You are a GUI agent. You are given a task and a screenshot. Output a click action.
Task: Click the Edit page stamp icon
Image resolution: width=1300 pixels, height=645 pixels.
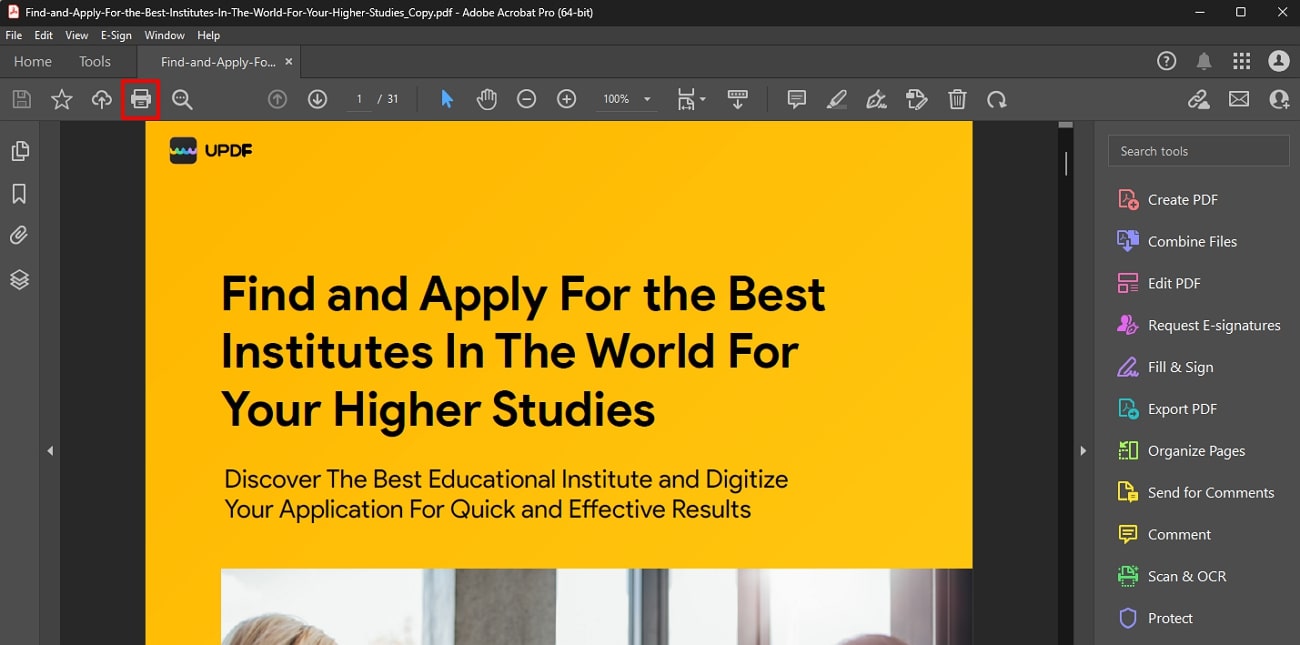(917, 99)
